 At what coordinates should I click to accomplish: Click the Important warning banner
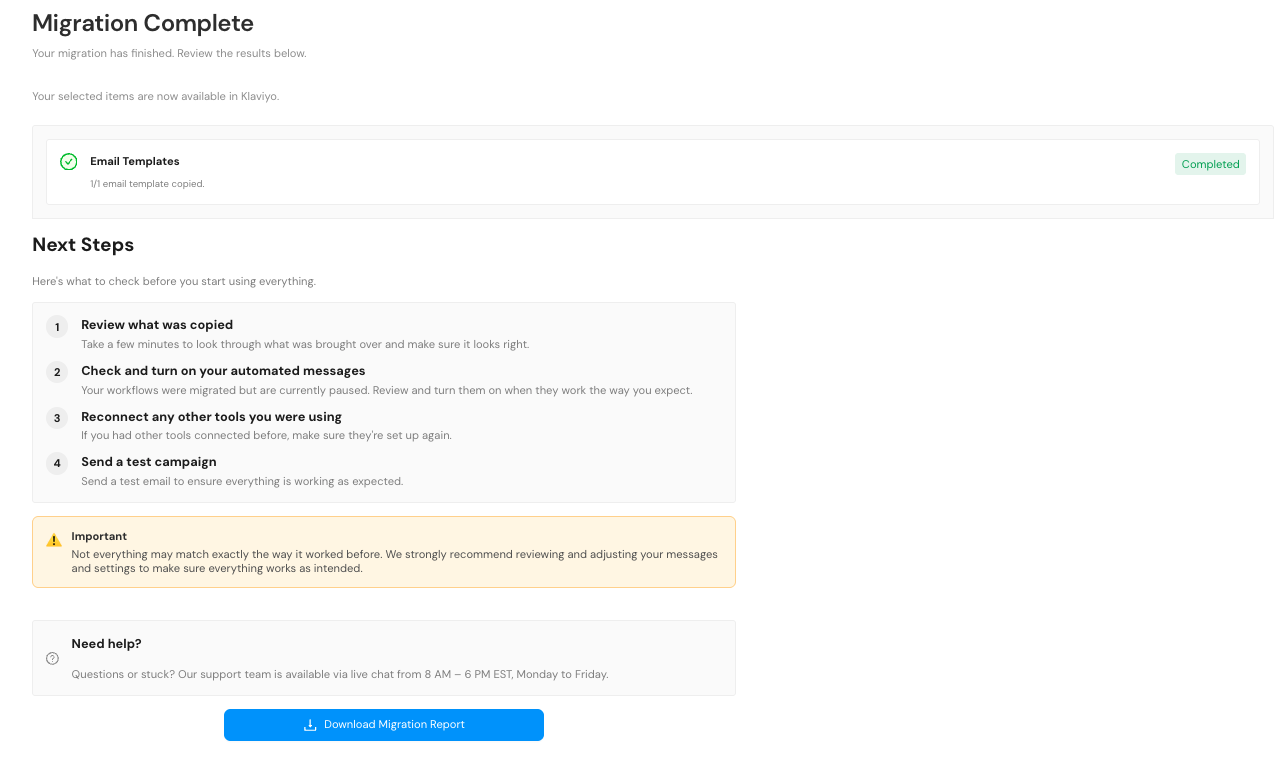pyautogui.click(x=383, y=552)
